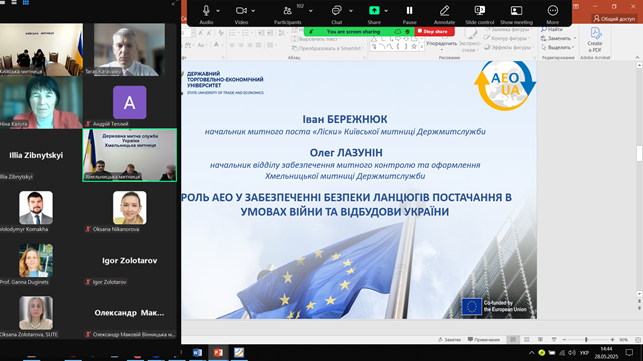Expand the Share options arrow
This screenshot has width=643, height=361.
click(x=386, y=11)
